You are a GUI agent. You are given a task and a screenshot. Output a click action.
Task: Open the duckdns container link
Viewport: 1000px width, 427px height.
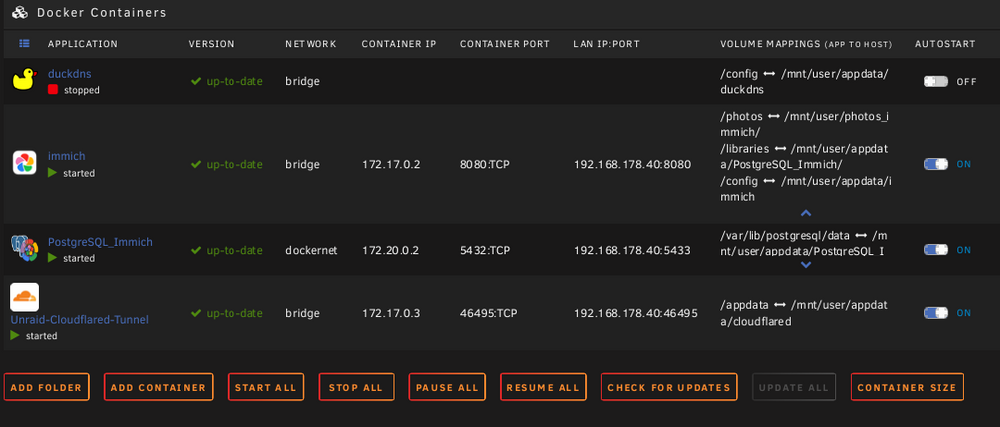70,73
